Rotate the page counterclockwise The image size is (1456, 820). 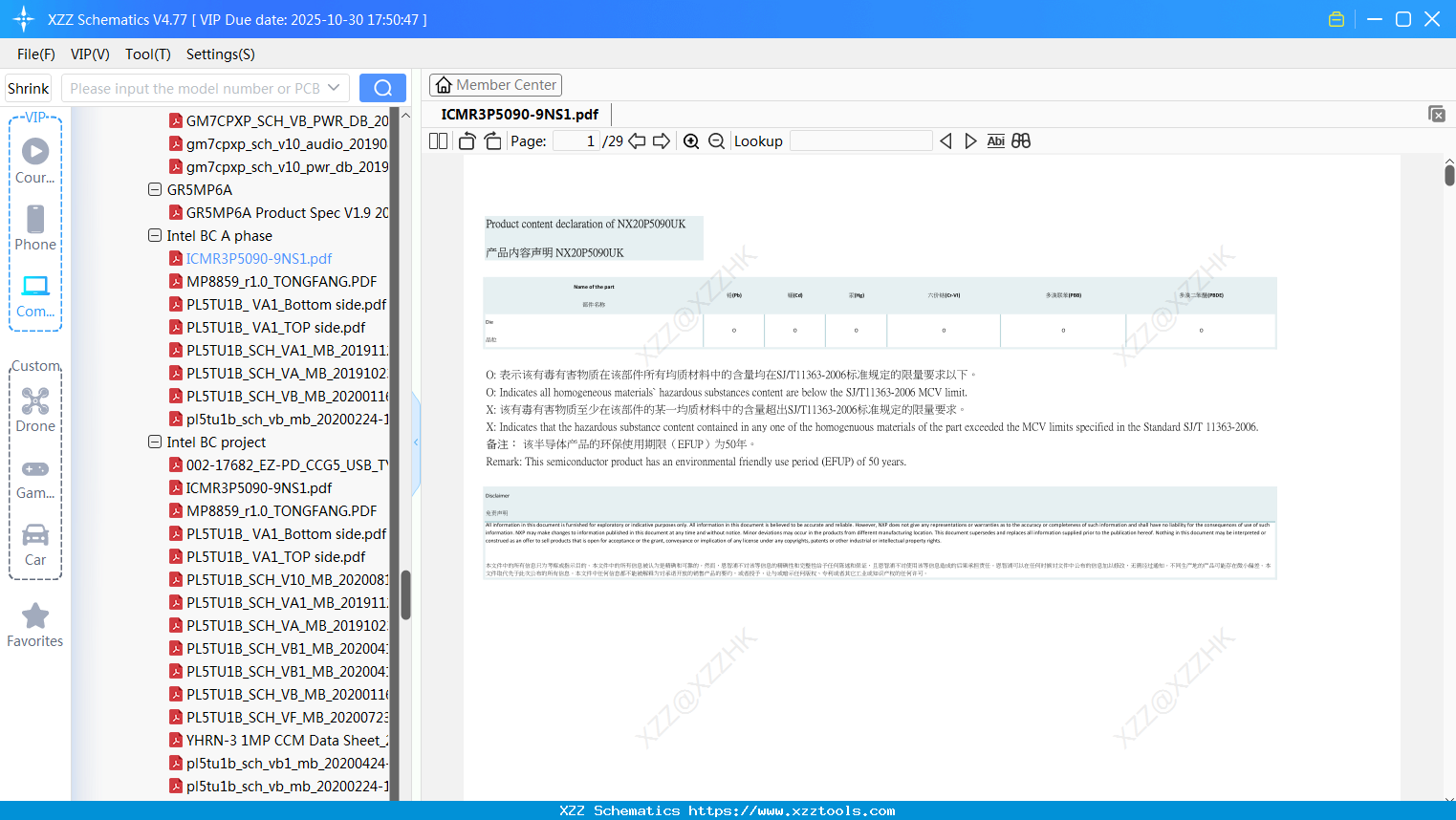pyautogui.click(x=467, y=141)
